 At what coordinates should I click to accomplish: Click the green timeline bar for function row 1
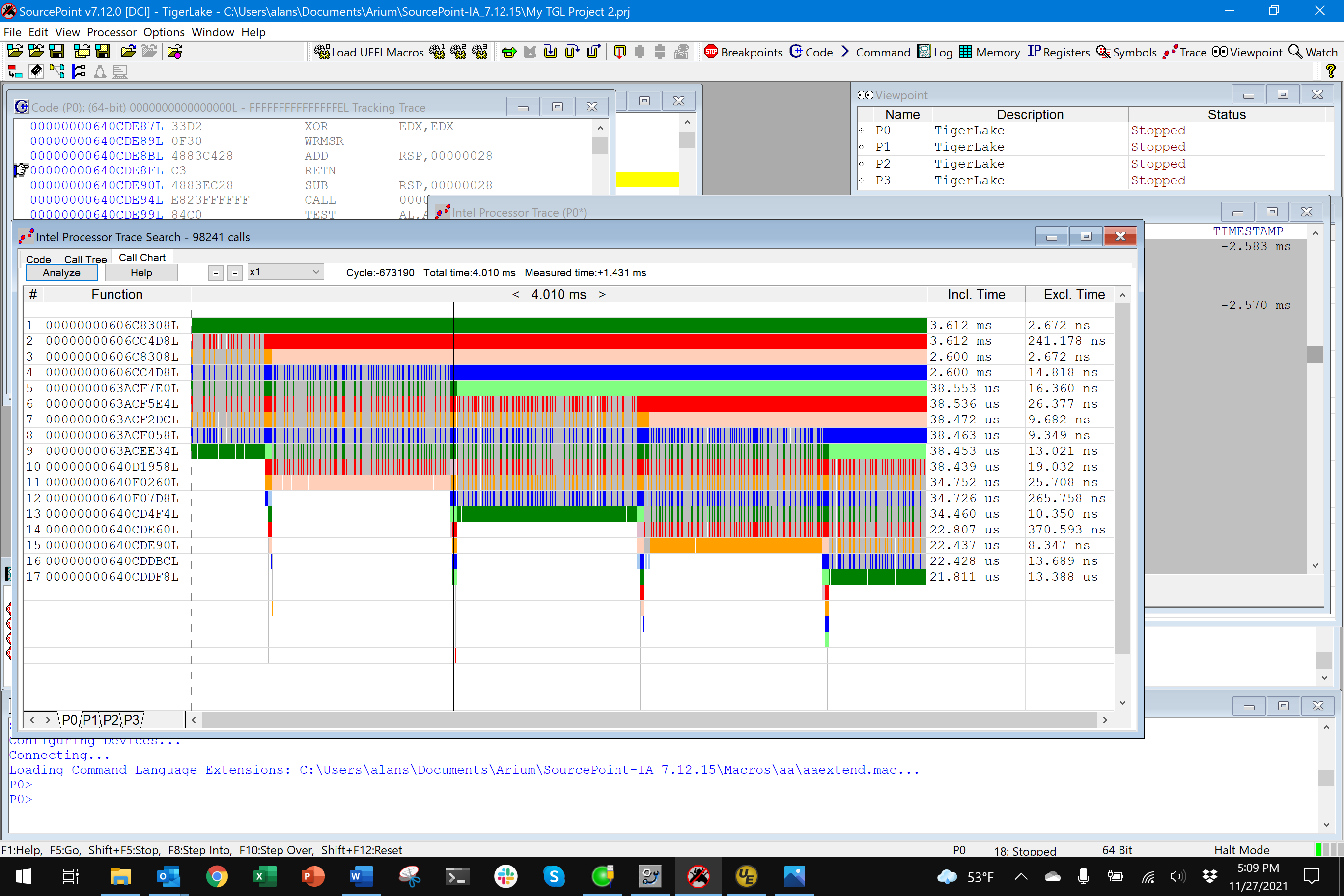pos(559,325)
